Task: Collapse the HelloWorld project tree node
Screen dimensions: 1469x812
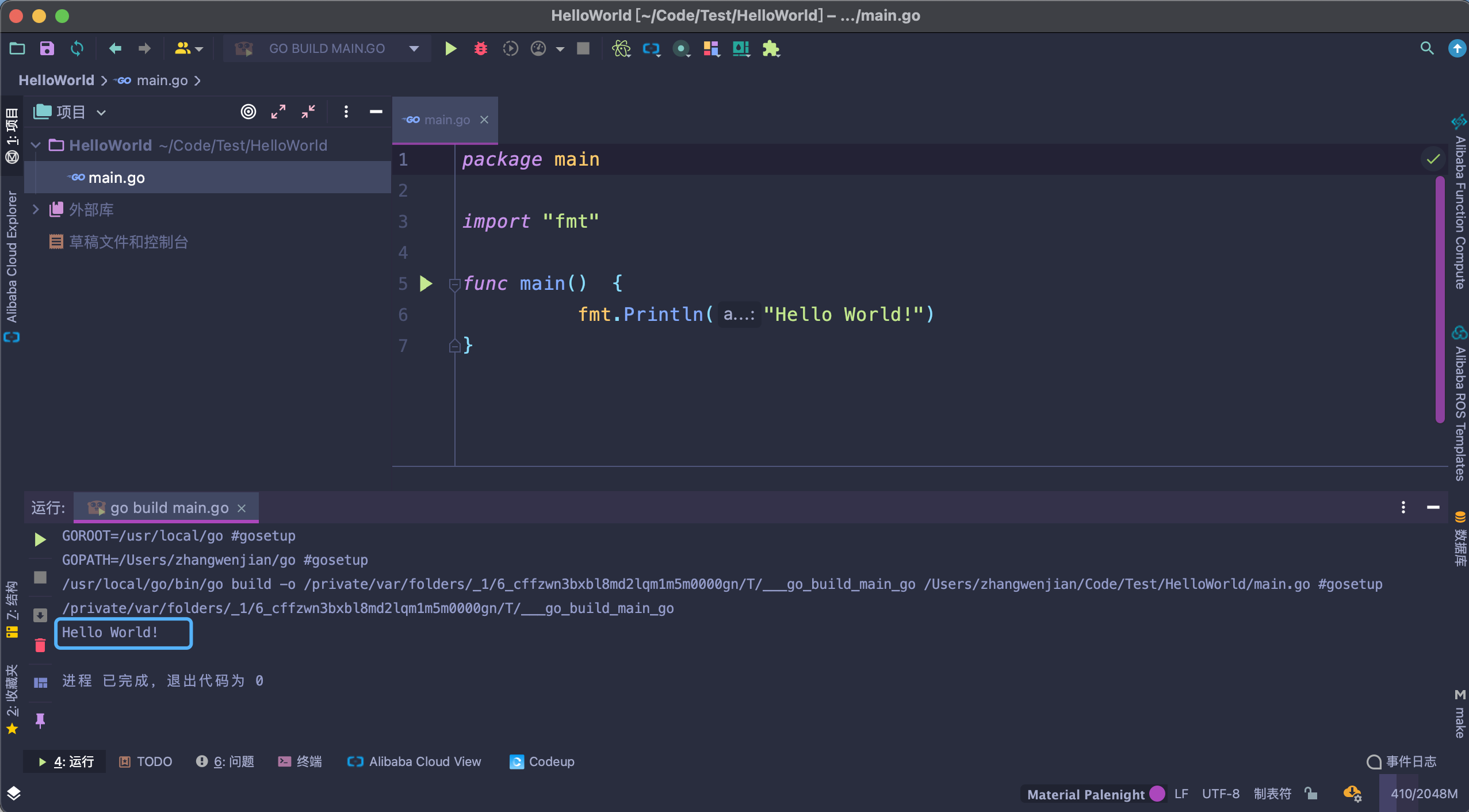Action: pyautogui.click(x=36, y=145)
